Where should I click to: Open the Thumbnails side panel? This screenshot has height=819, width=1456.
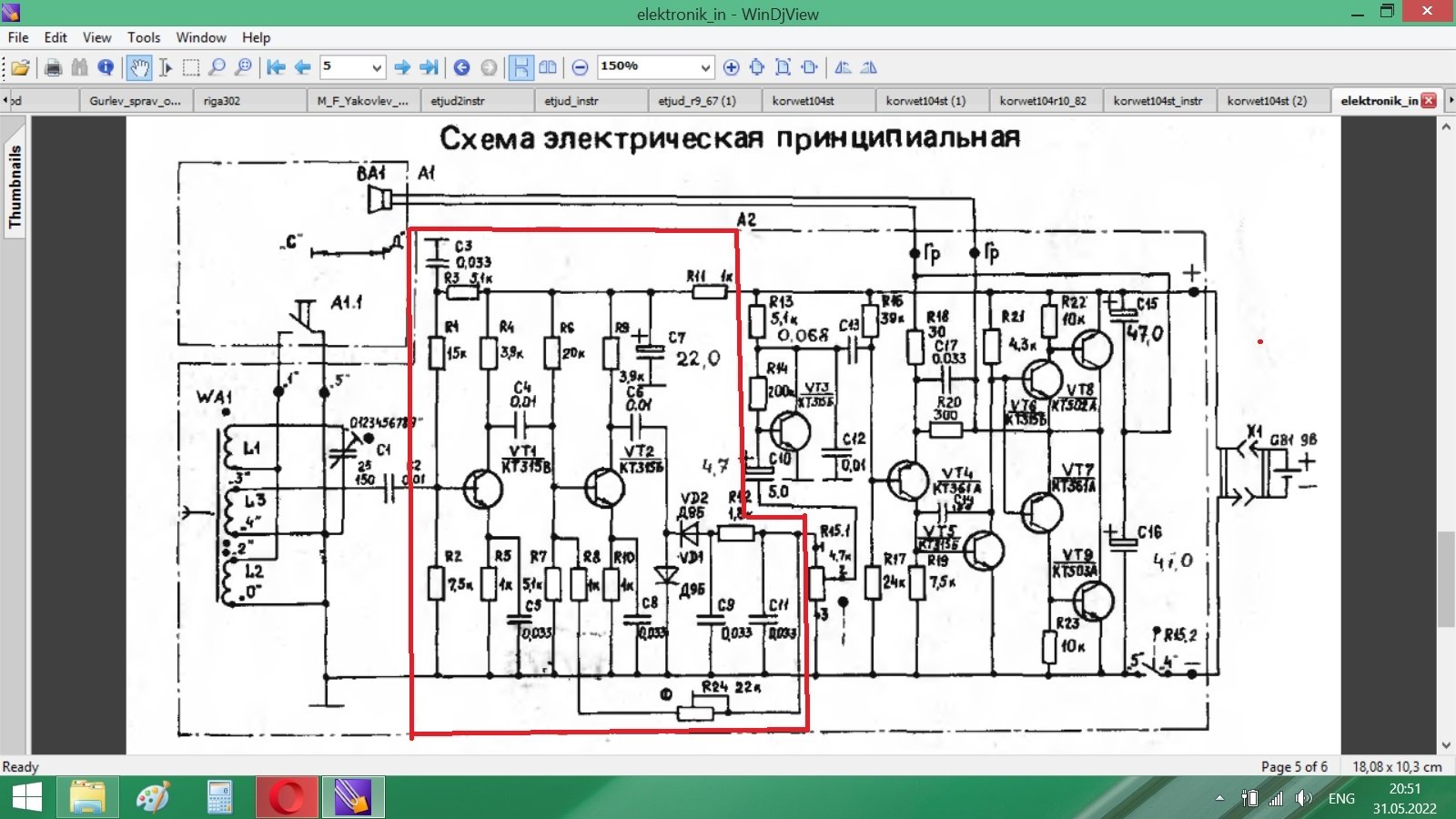coord(15,187)
